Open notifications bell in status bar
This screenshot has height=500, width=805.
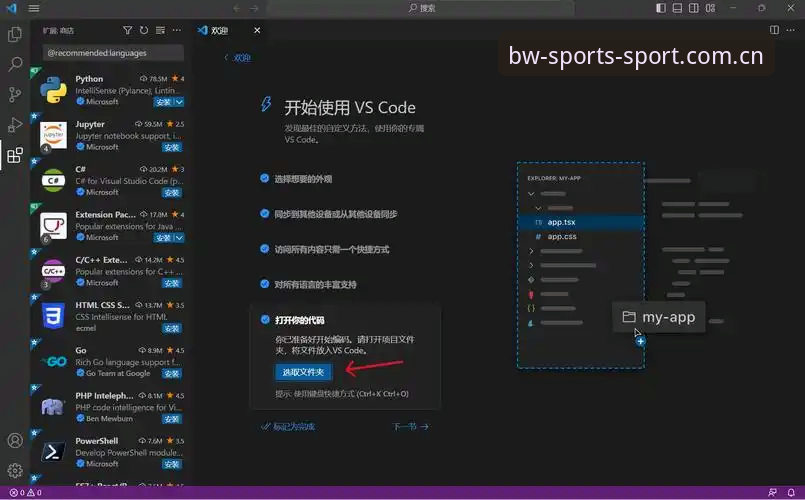(x=791, y=493)
